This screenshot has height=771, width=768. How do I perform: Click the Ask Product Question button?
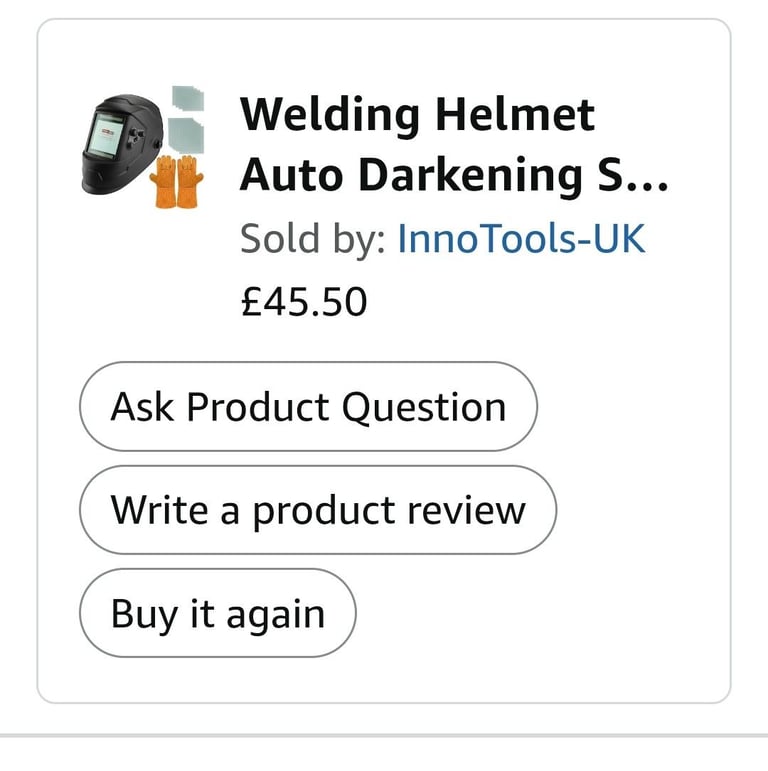[308, 407]
